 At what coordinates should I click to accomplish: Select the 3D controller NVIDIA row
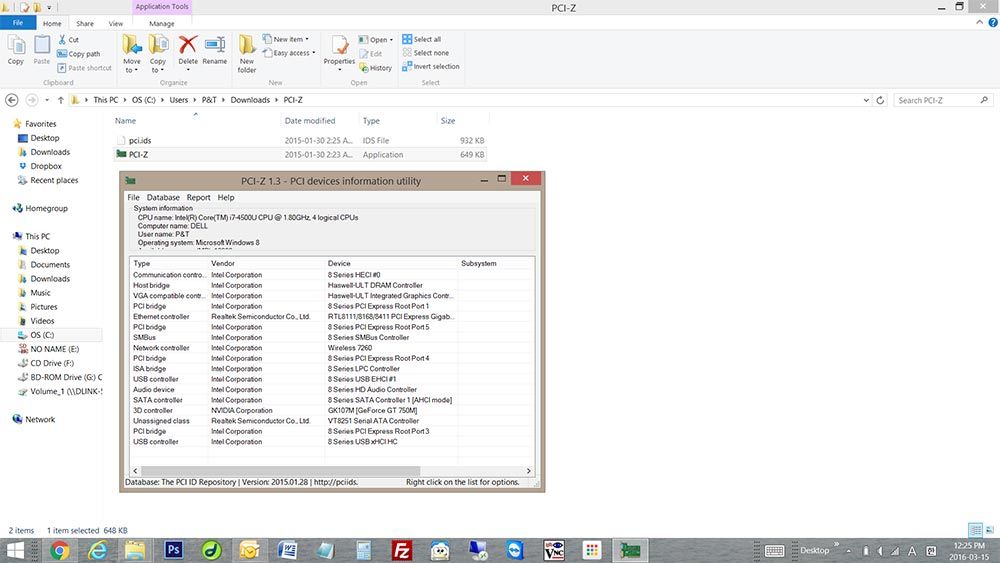pyautogui.click(x=332, y=411)
